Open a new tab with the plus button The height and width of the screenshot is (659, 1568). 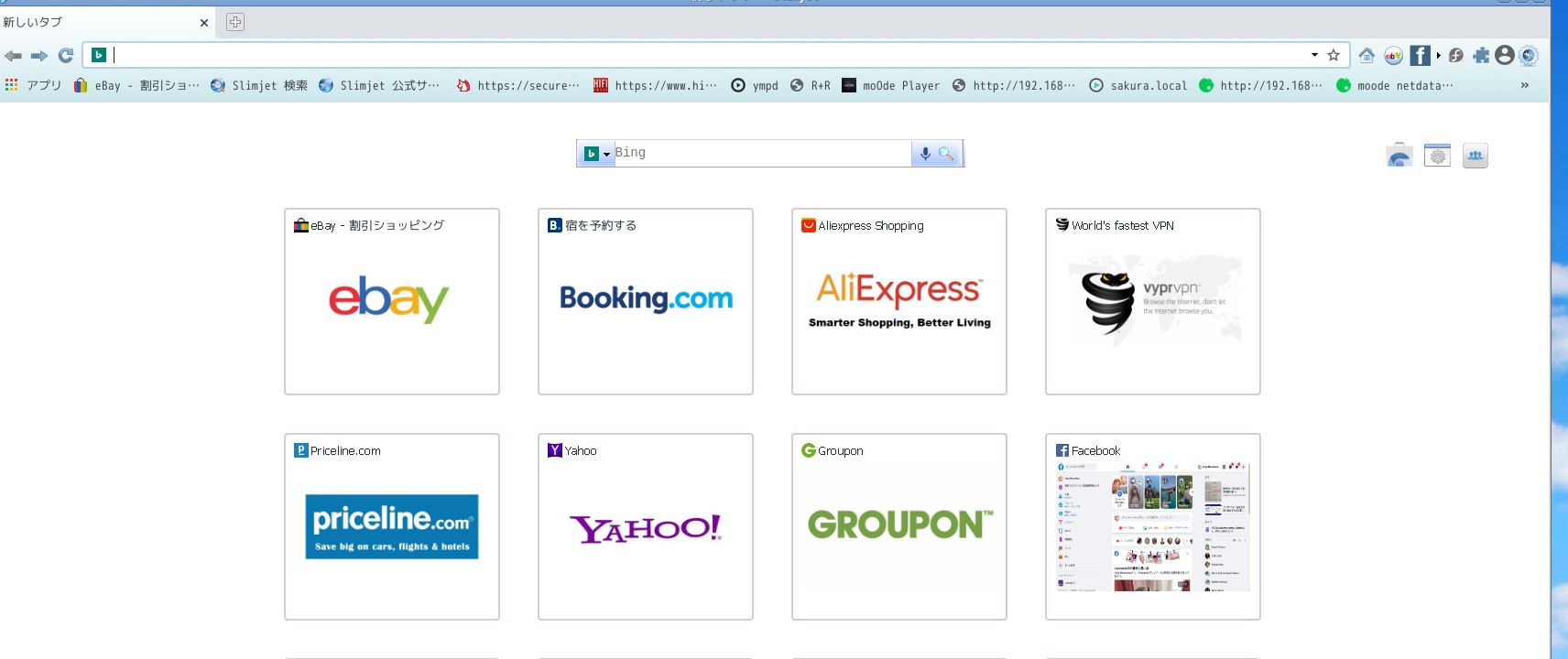(x=235, y=22)
